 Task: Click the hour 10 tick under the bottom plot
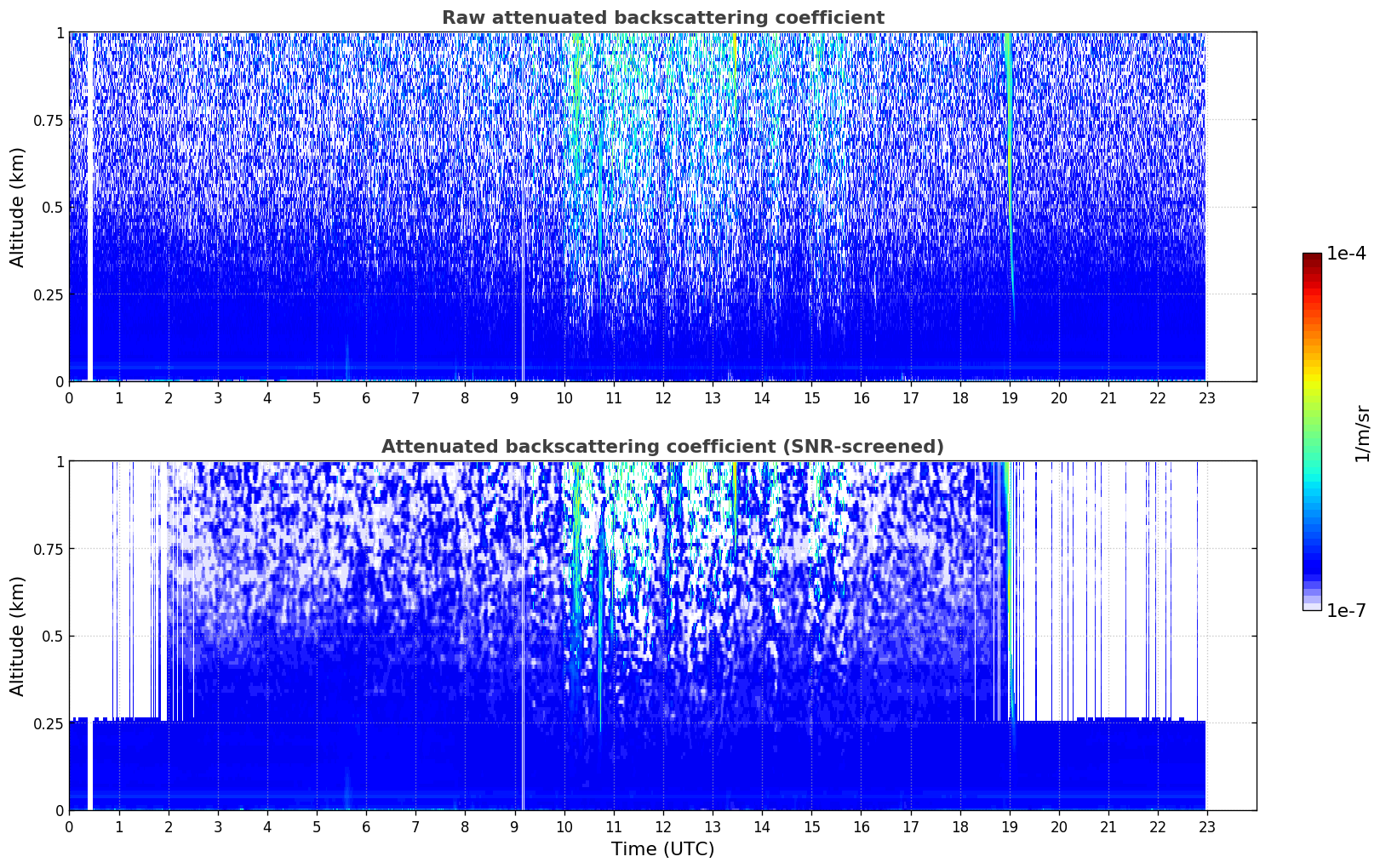pyautogui.click(x=564, y=826)
